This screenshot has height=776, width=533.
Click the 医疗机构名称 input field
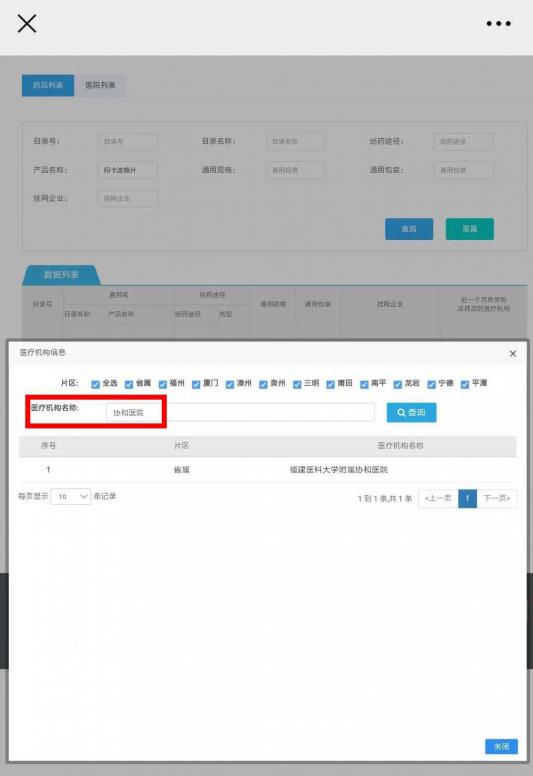point(240,412)
